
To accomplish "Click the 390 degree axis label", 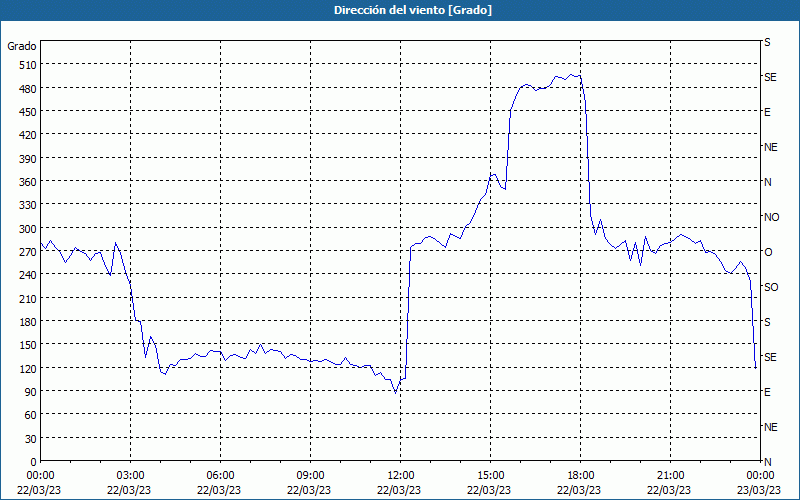I will pyautogui.click(x=28, y=159).
